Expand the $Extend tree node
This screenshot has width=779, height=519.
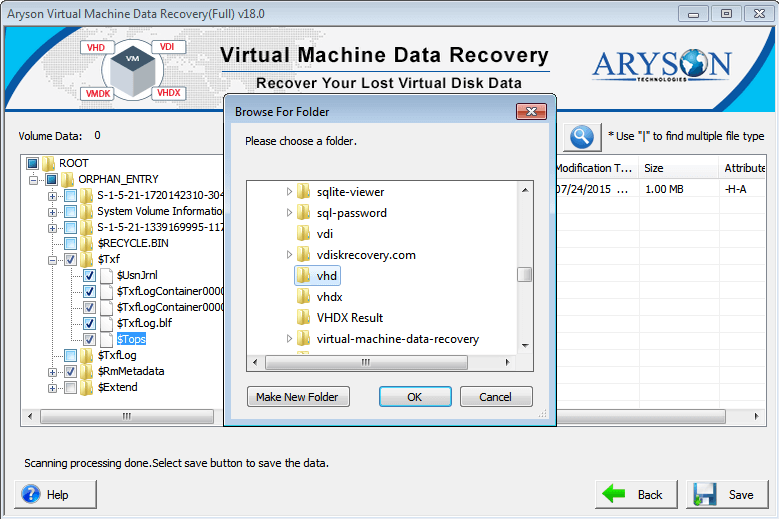click(x=52, y=388)
